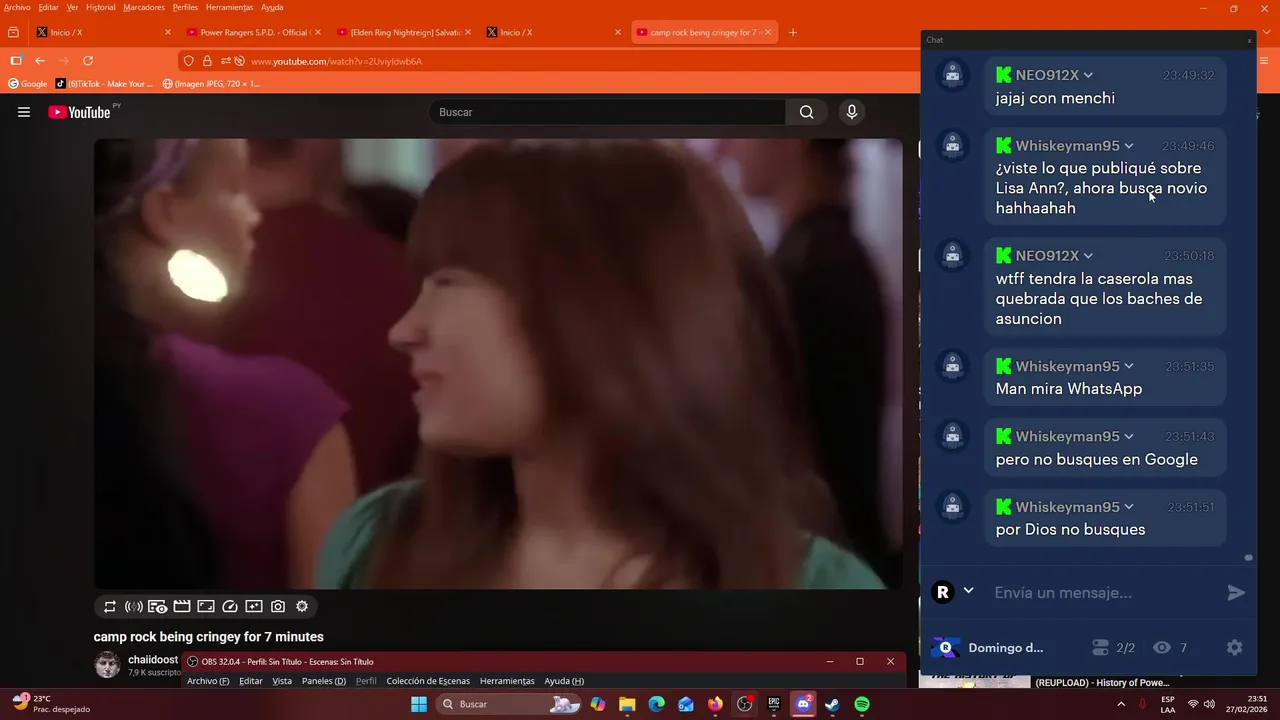Open the Windows Start menu
Viewport: 1280px width, 720px height.
click(x=419, y=704)
